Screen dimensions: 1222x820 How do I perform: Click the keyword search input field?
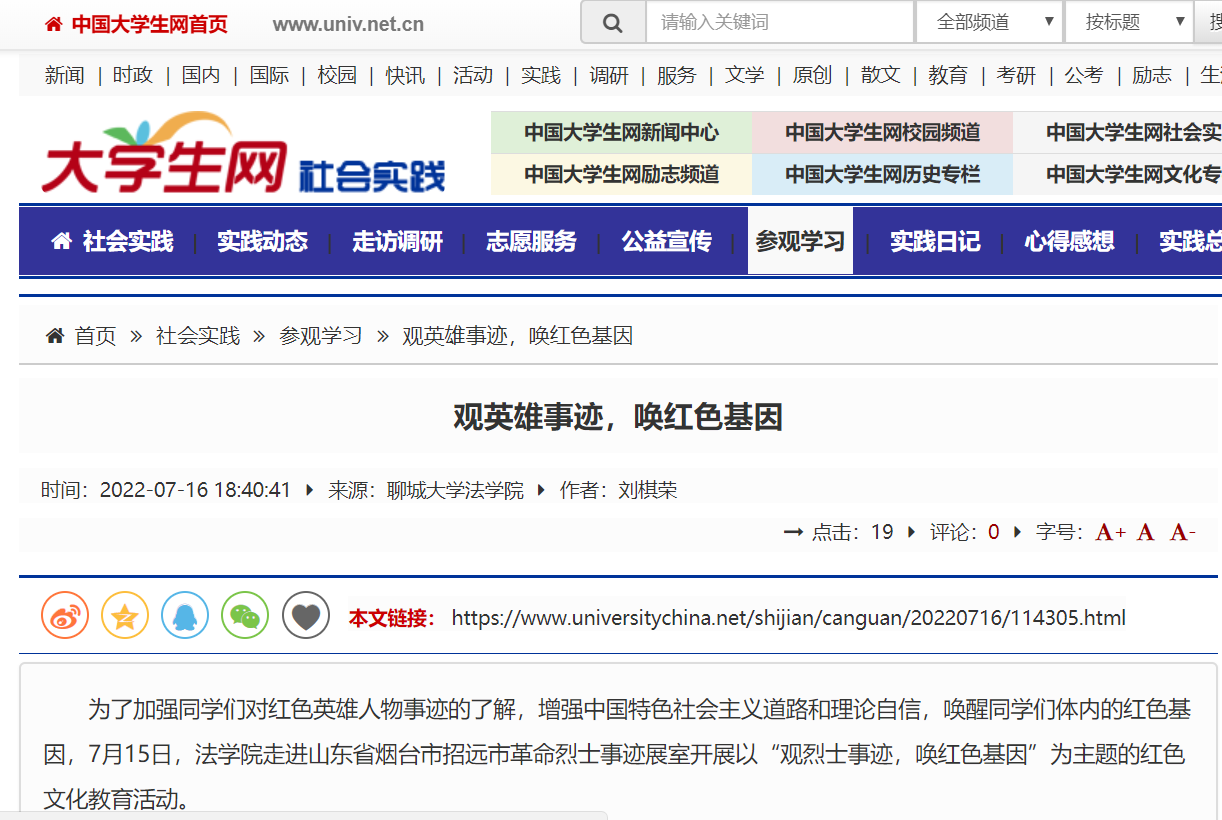point(779,22)
